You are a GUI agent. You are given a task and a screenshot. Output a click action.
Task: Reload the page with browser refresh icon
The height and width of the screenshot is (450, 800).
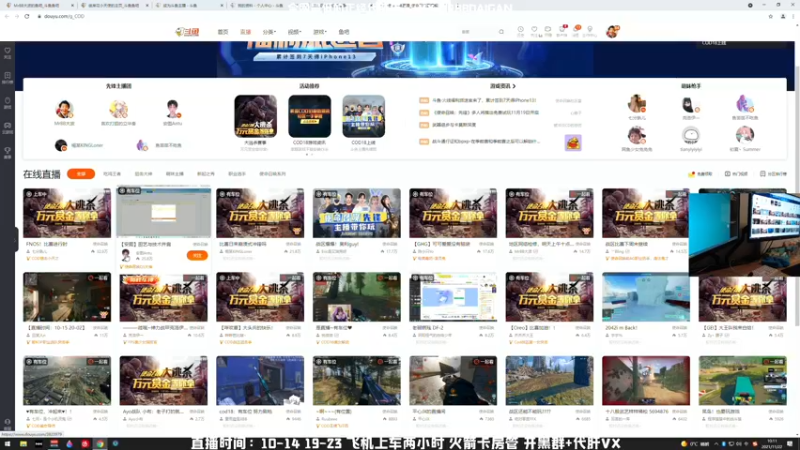pos(27,16)
